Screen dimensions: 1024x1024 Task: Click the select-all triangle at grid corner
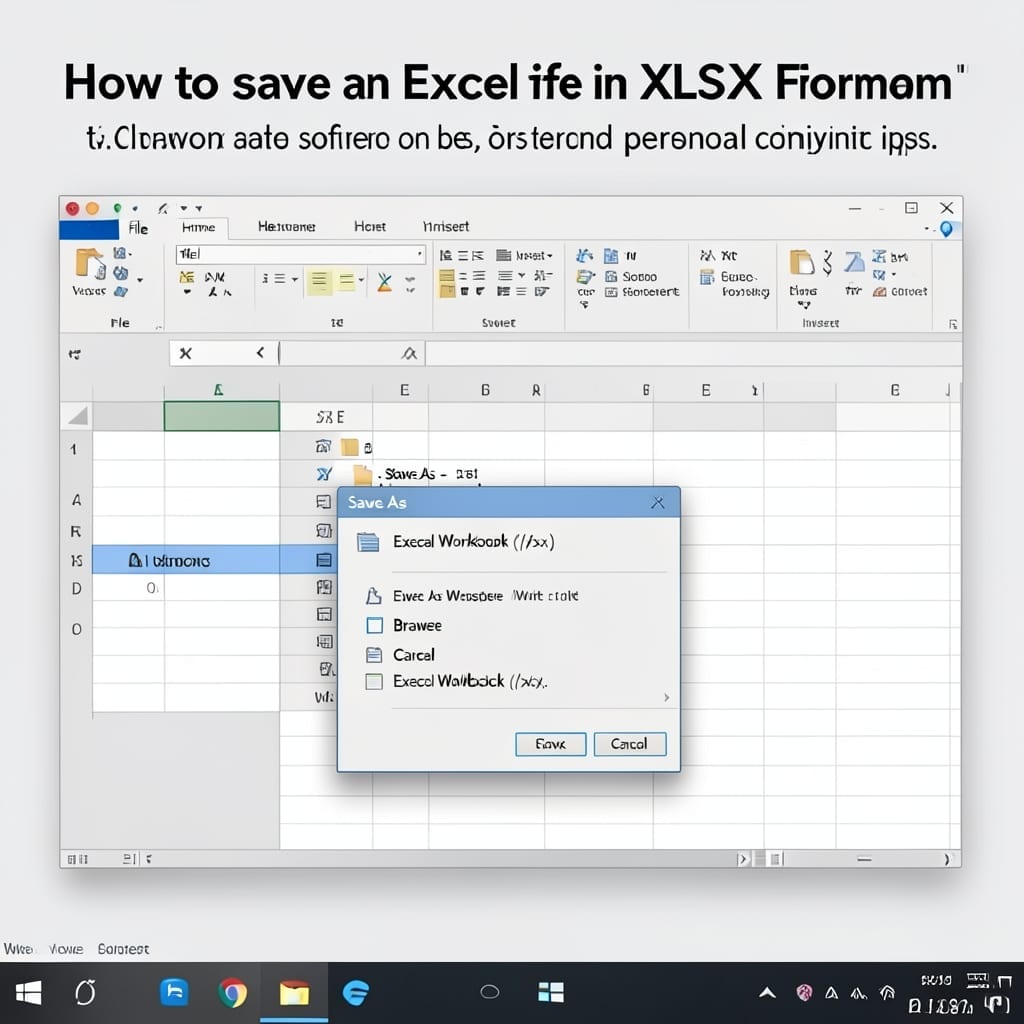click(78, 416)
